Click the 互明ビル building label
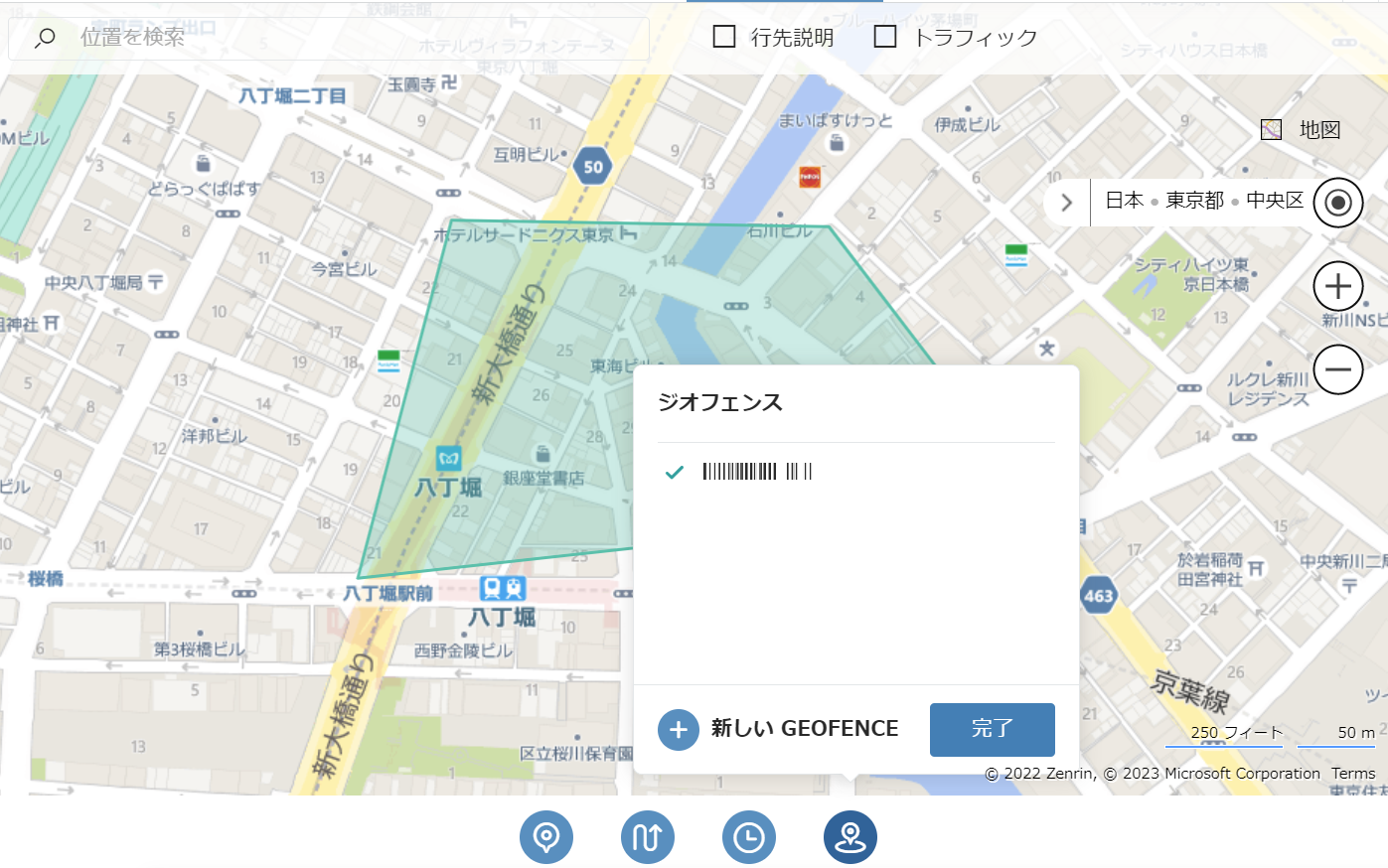The image size is (1388, 868). click(x=527, y=155)
